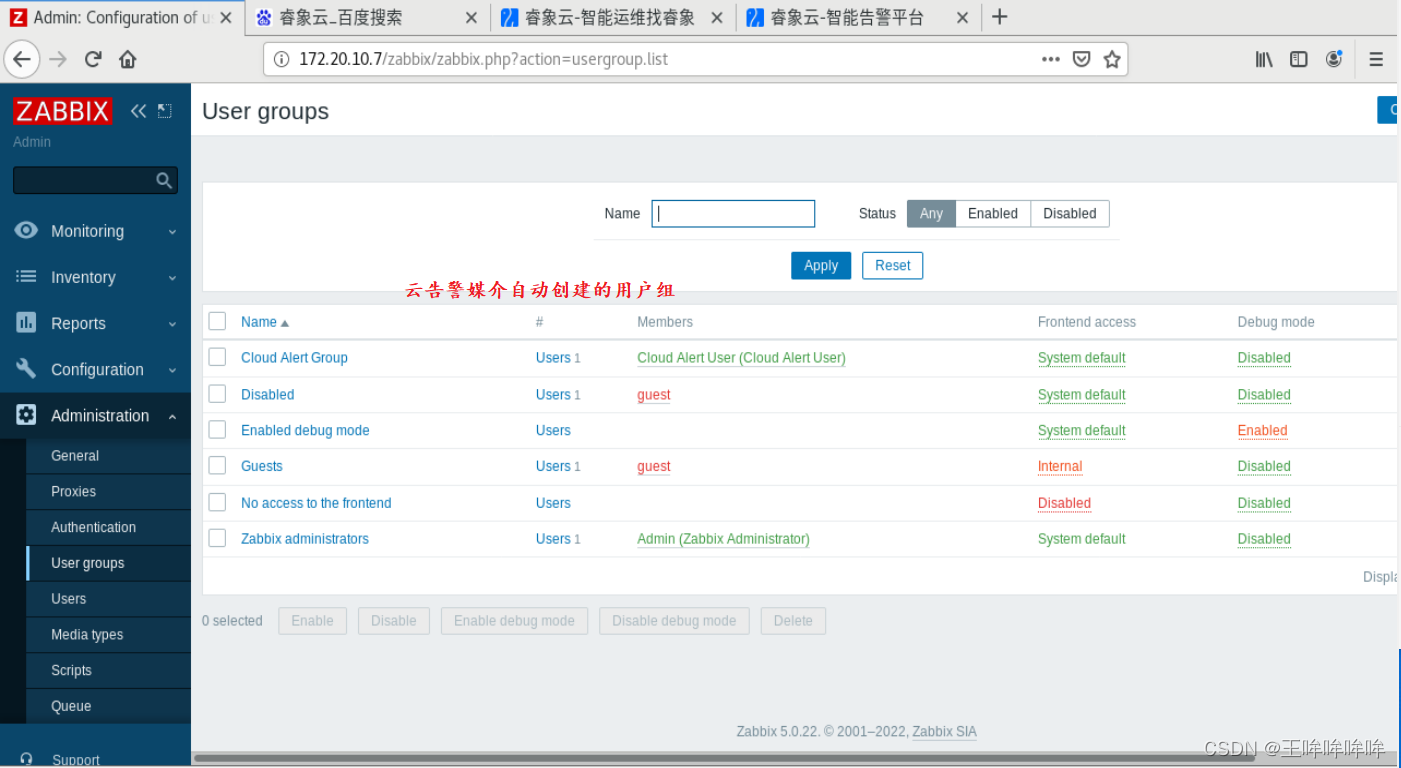Open the Zabbix SIA footer link
Screen dimensions: 1401x768
(944, 732)
